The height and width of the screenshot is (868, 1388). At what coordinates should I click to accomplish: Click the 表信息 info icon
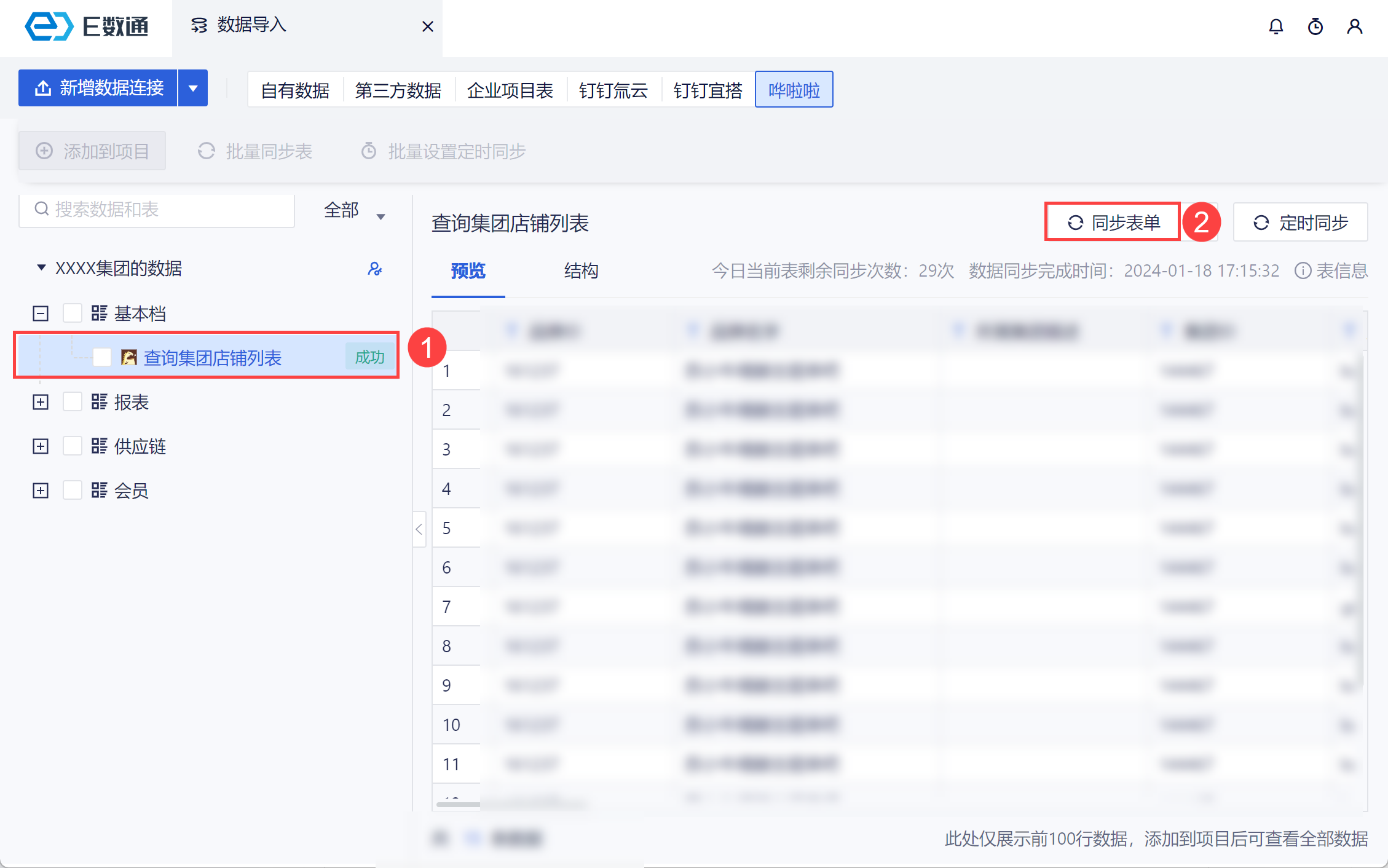1303,270
